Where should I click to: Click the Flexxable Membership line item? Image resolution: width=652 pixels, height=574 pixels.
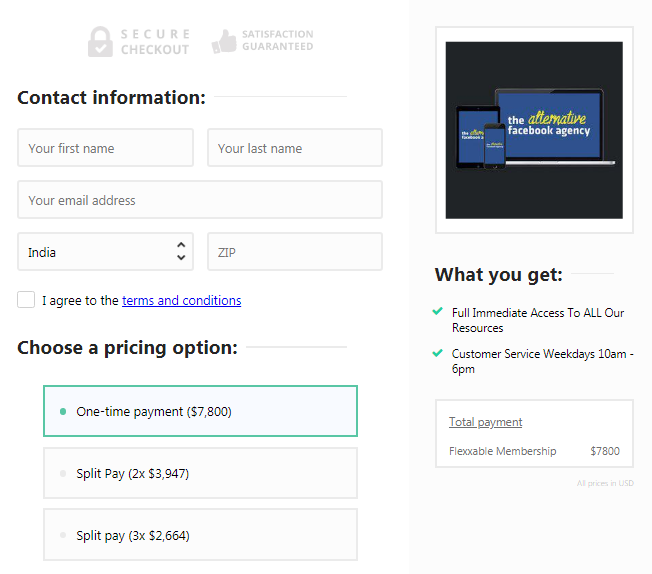(502, 451)
